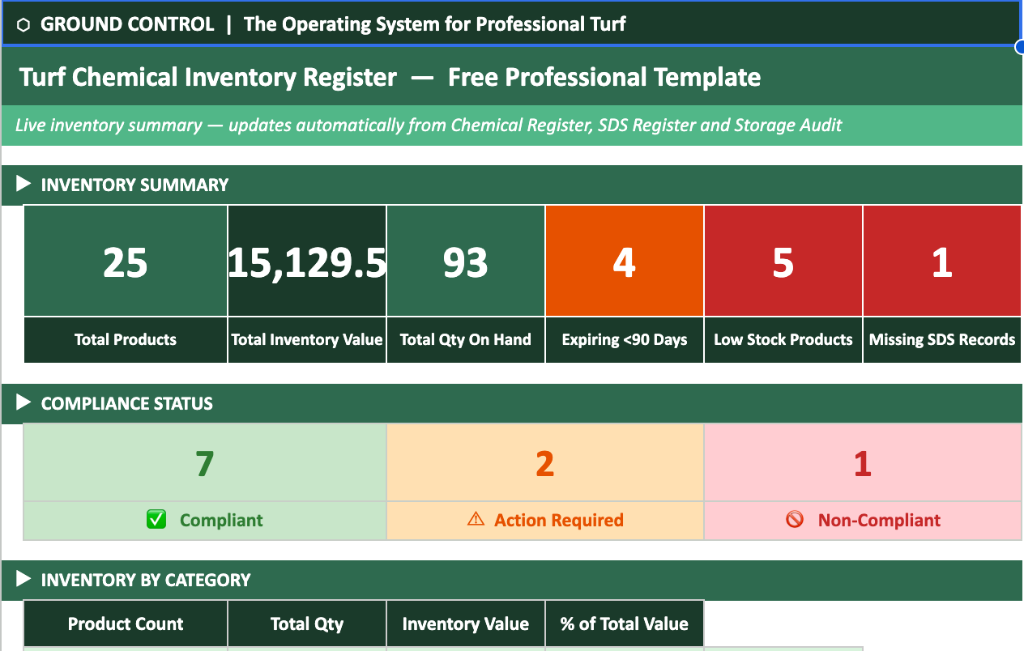The width and height of the screenshot is (1024, 651).
Task: Click the triangle marker beside INVENTORY BY CATEGORY
Action: coord(24,579)
